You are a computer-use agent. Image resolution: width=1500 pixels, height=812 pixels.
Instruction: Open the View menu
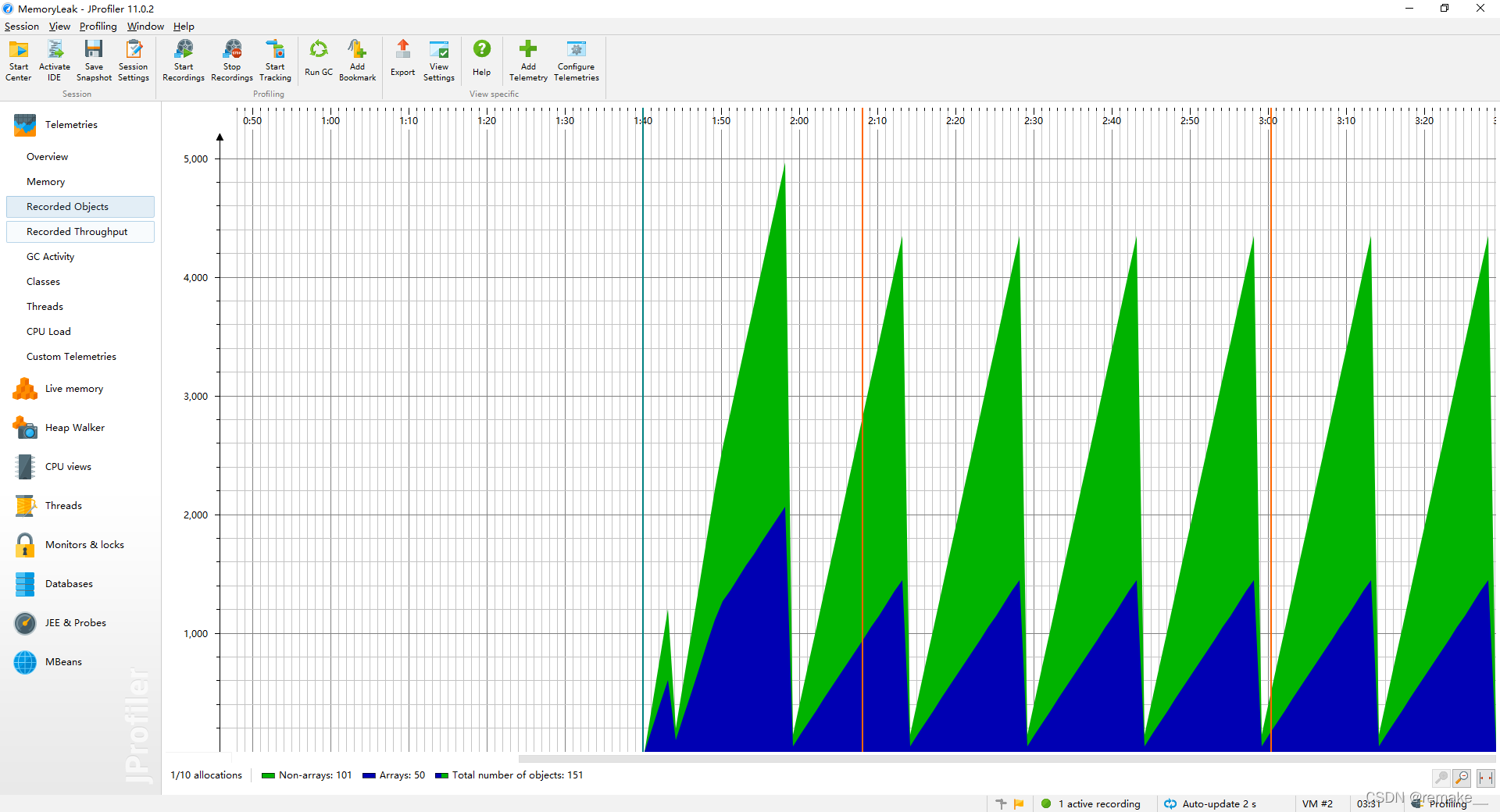[59, 27]
